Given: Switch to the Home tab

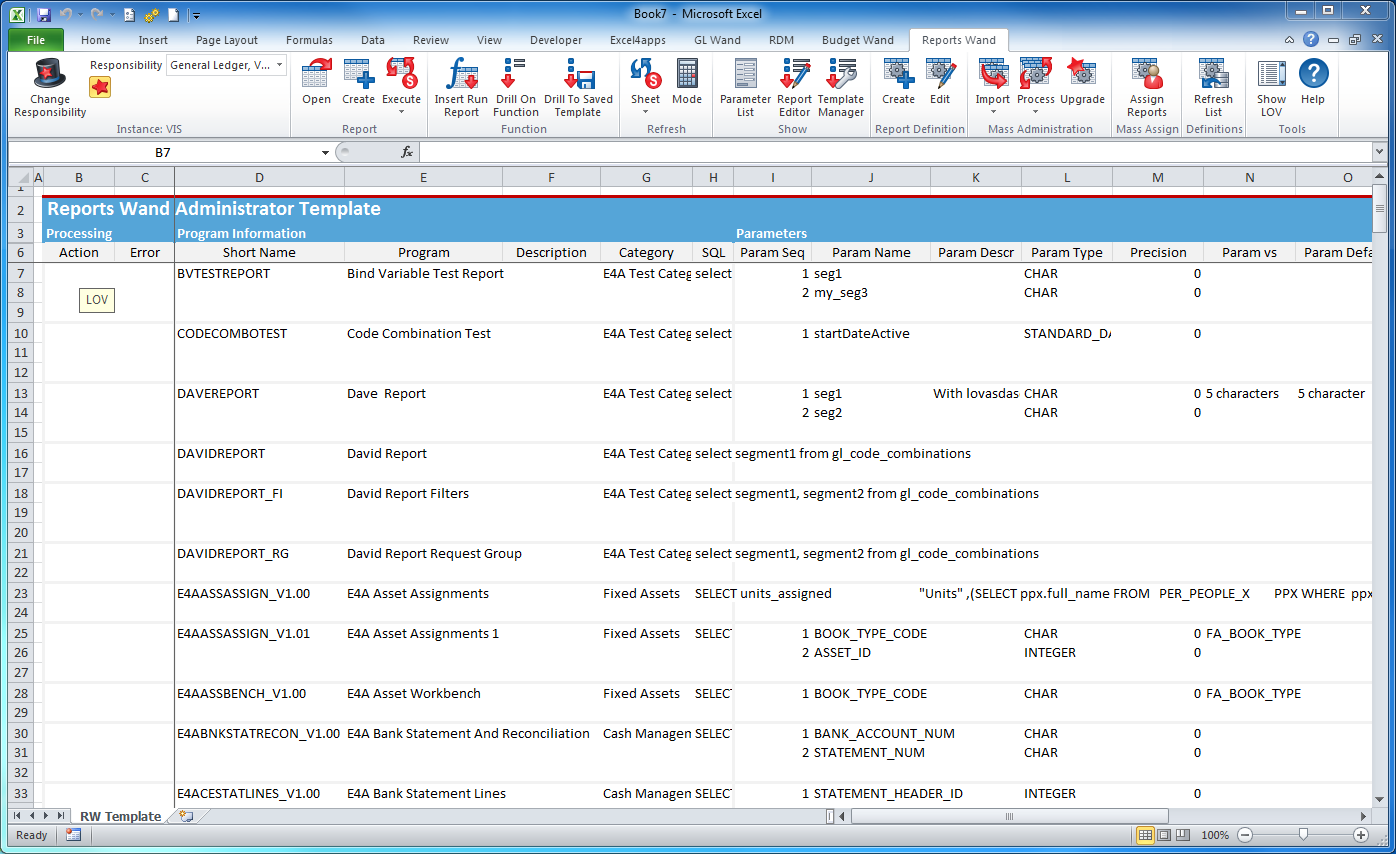Looking at the screenshot, I should click(x=96, y=40).
